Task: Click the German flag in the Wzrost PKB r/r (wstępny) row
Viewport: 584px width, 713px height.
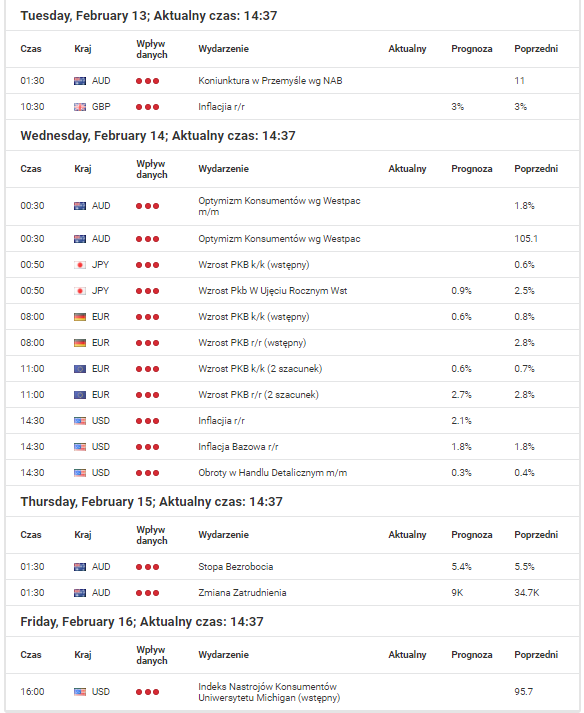Action: click(80, 343)
